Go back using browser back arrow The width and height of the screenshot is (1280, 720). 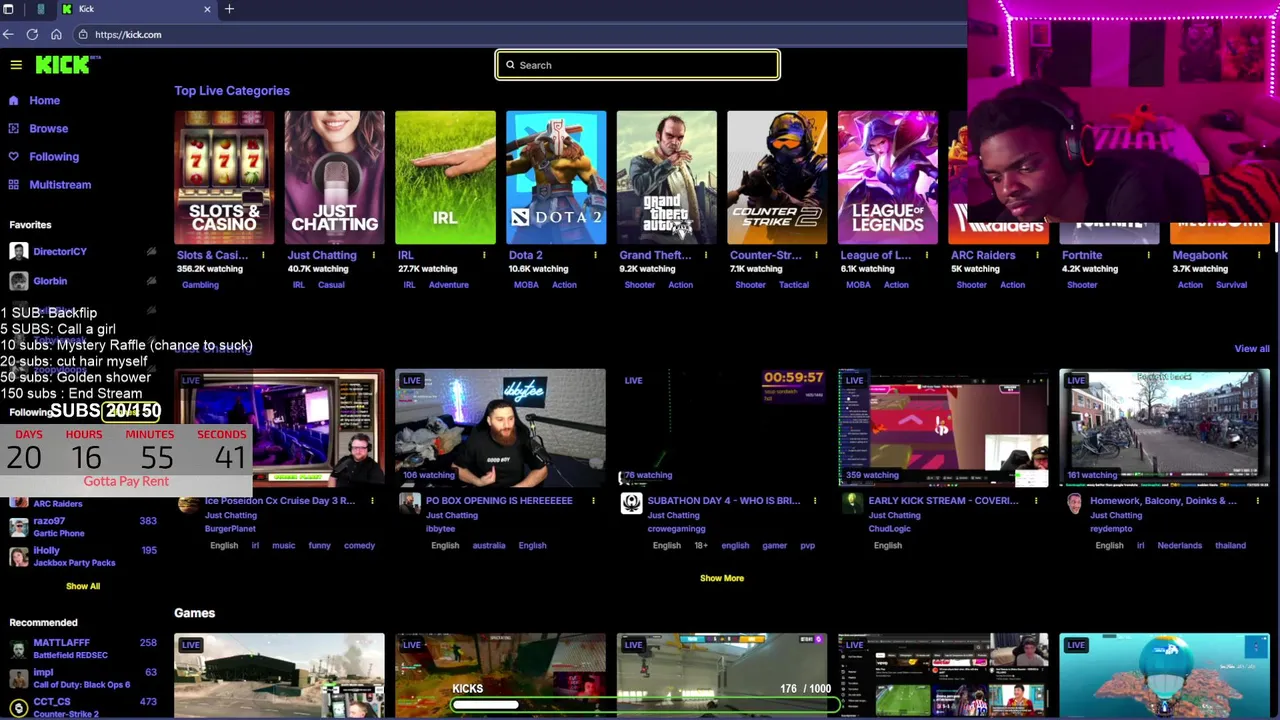(x=8, y=35)
